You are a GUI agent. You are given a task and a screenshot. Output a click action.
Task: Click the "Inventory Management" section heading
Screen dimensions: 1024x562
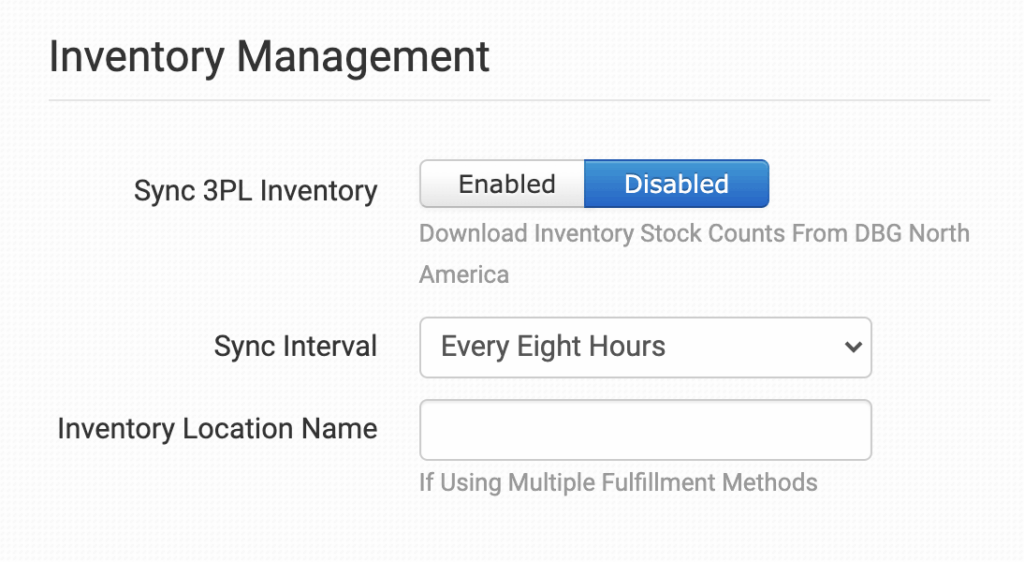pos(269,57)
